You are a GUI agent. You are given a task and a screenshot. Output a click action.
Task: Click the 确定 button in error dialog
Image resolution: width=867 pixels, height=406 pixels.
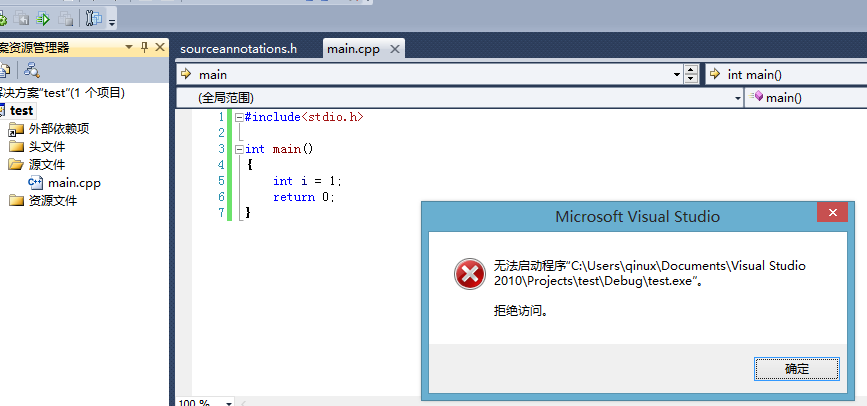(x=797, y=369)
